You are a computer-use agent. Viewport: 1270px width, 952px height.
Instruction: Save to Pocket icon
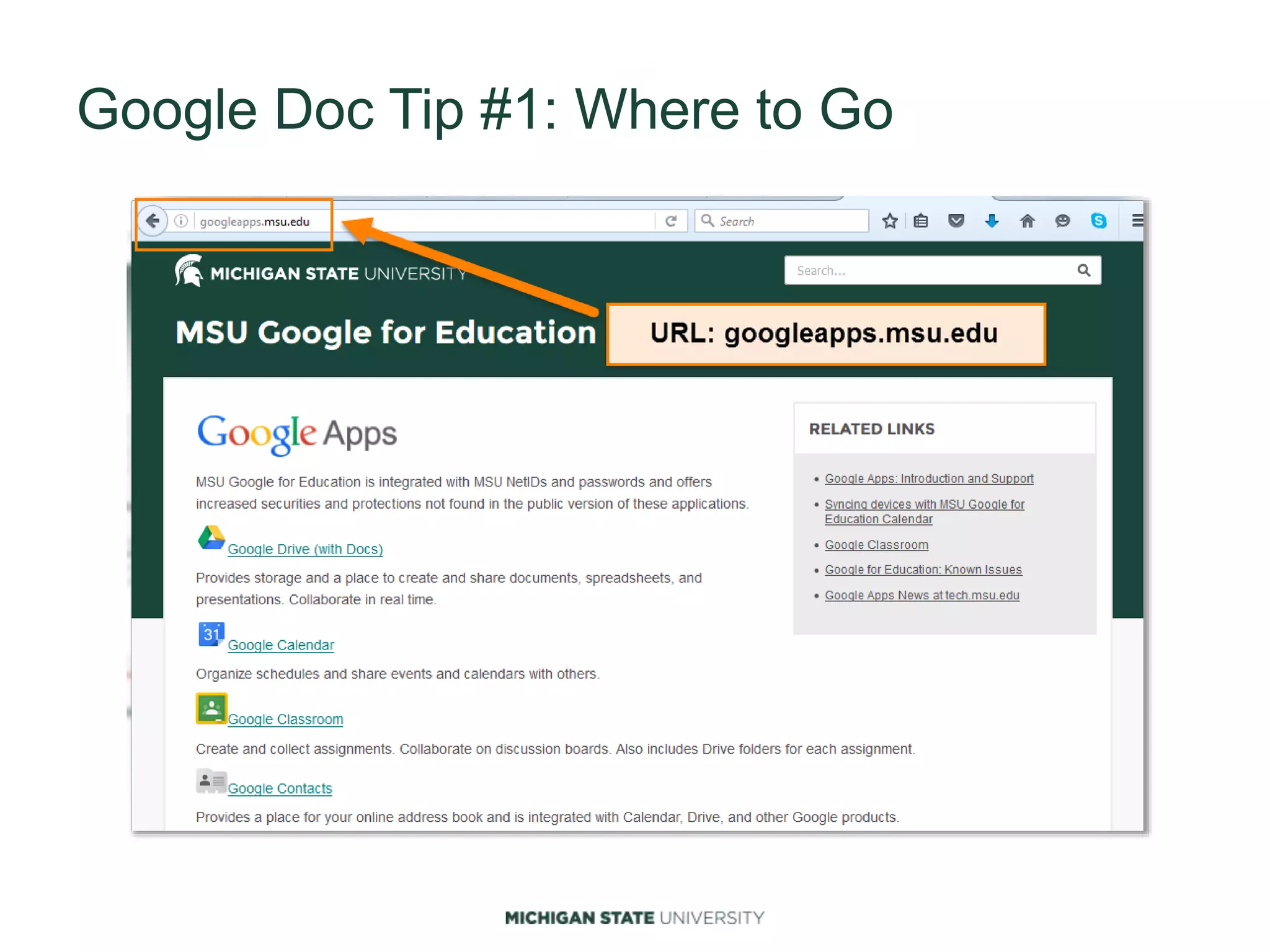coord(956,221)
